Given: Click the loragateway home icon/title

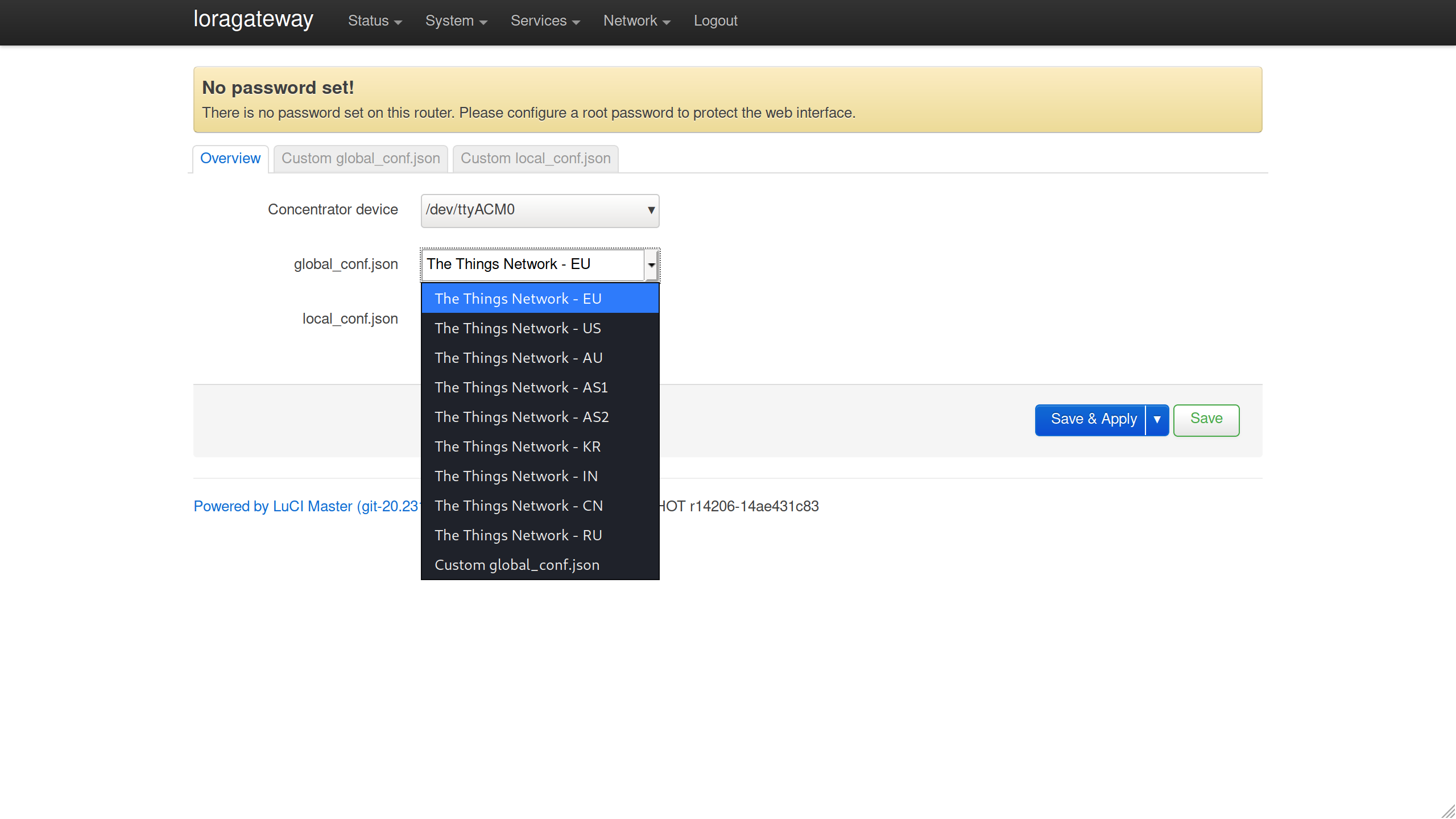Looking at the screenshot, I should pyautogui.click(x=253, y=20).
